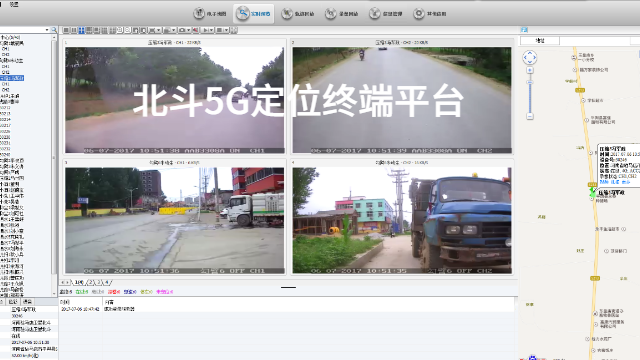The height and width of the screenshot is (360, 640).
Task: Click the fullscreen icon at toolbar end
Action: click(234, 30)
